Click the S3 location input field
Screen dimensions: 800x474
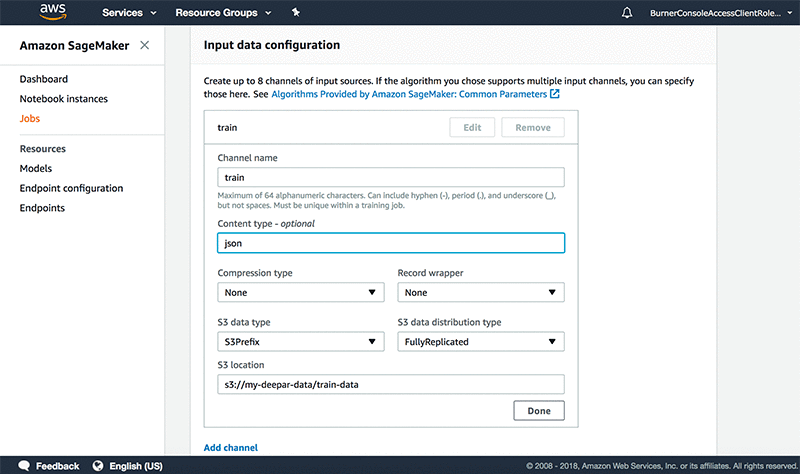coord(391,385)
